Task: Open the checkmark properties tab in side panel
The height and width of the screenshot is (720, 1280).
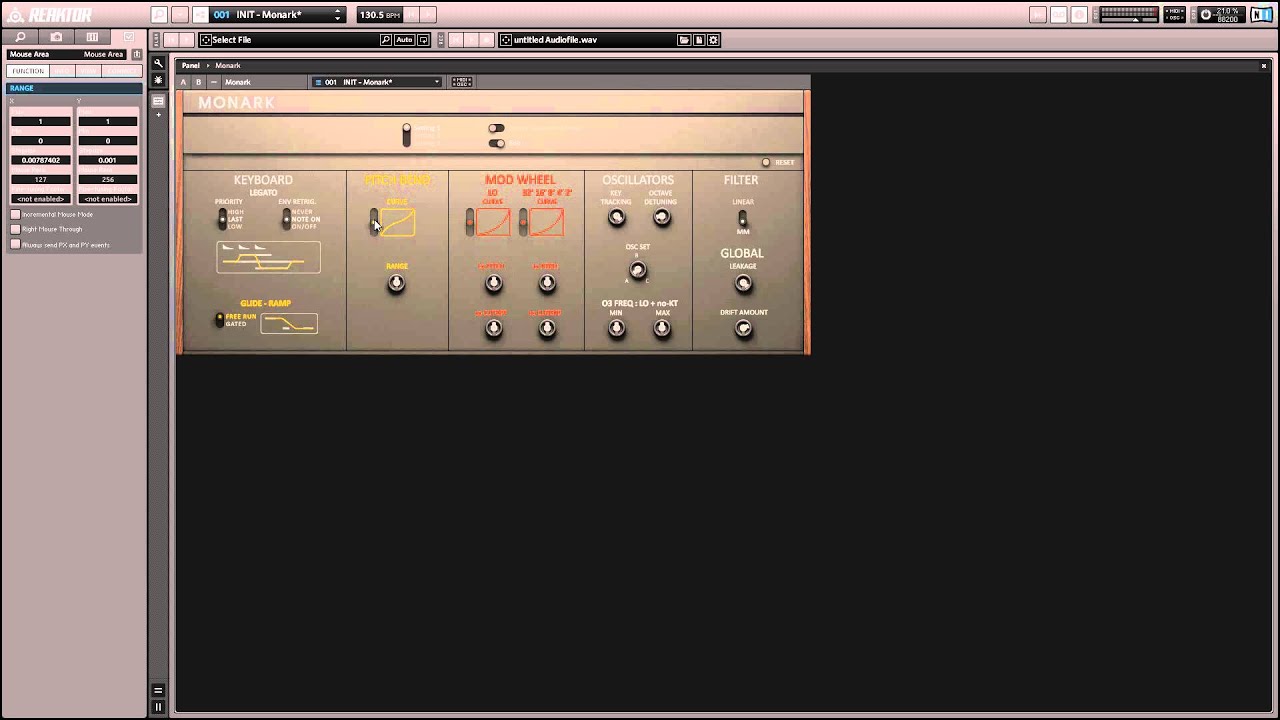Action: coord(128,37)
